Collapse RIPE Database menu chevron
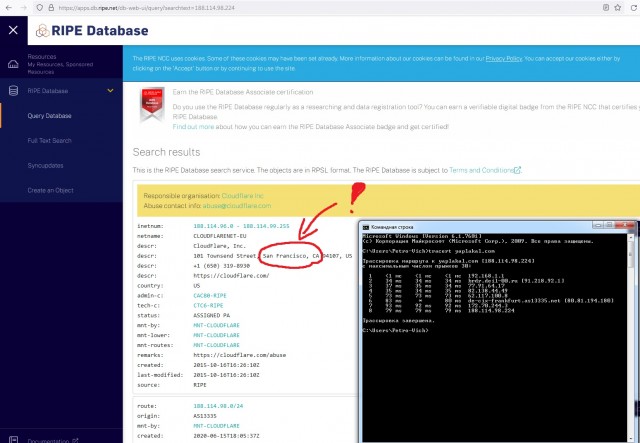640x443 pixels. coord(110,91)
